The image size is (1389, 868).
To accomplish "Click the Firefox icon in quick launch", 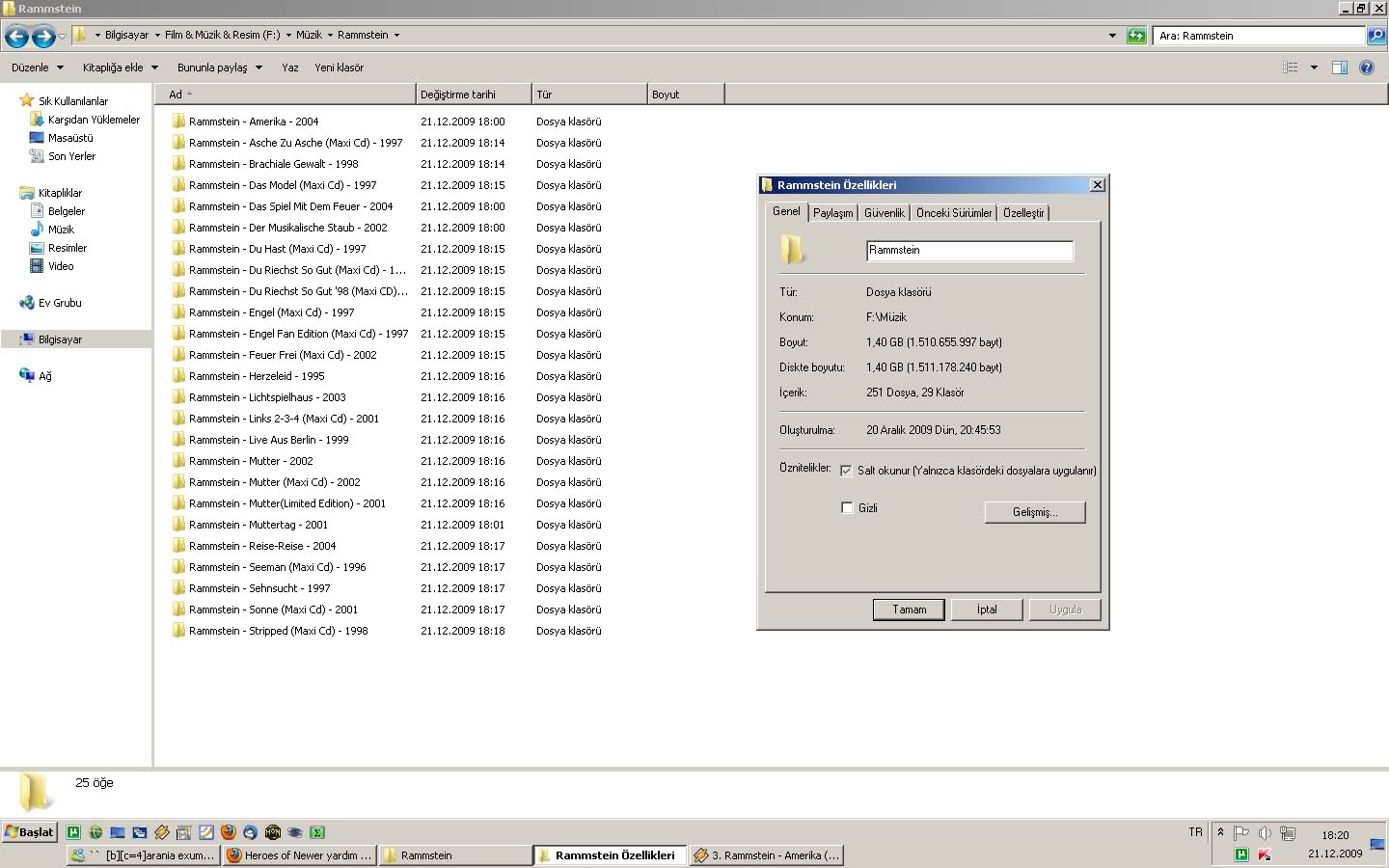I will 229,831.
